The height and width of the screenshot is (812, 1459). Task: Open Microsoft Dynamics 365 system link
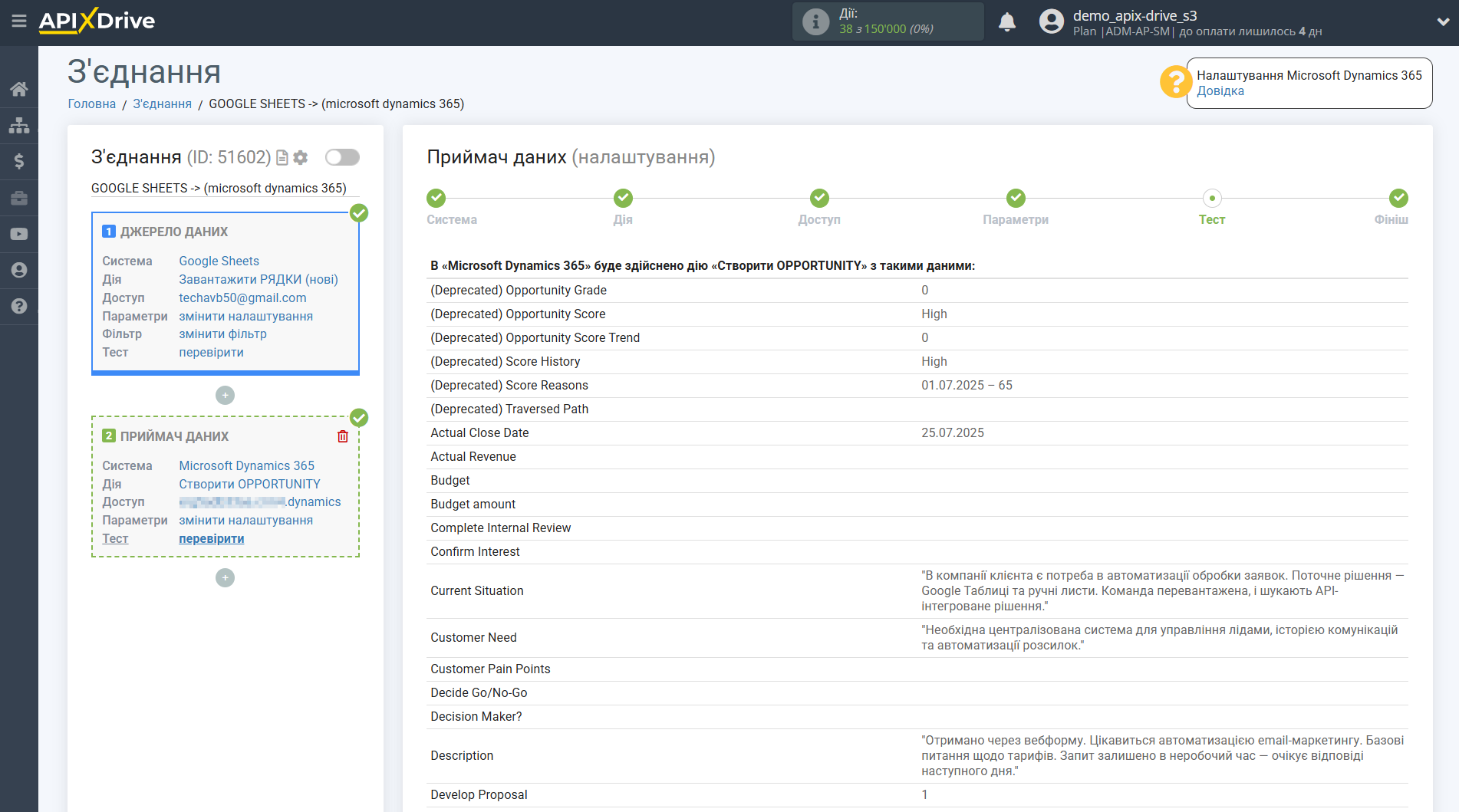[x=246, y=465]
